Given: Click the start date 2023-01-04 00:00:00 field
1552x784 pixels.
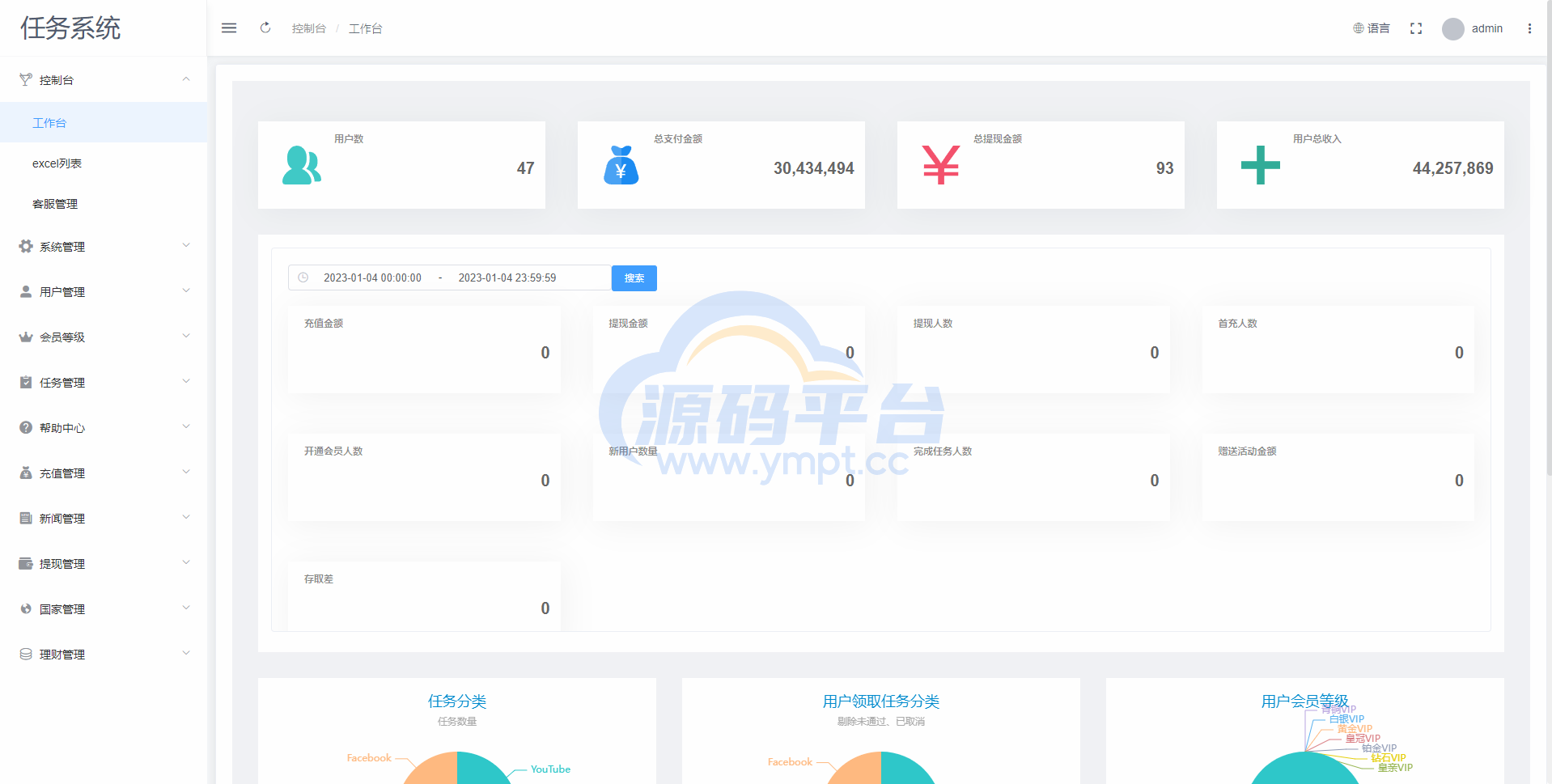Looking at the screenshot, I should [372, 278].
